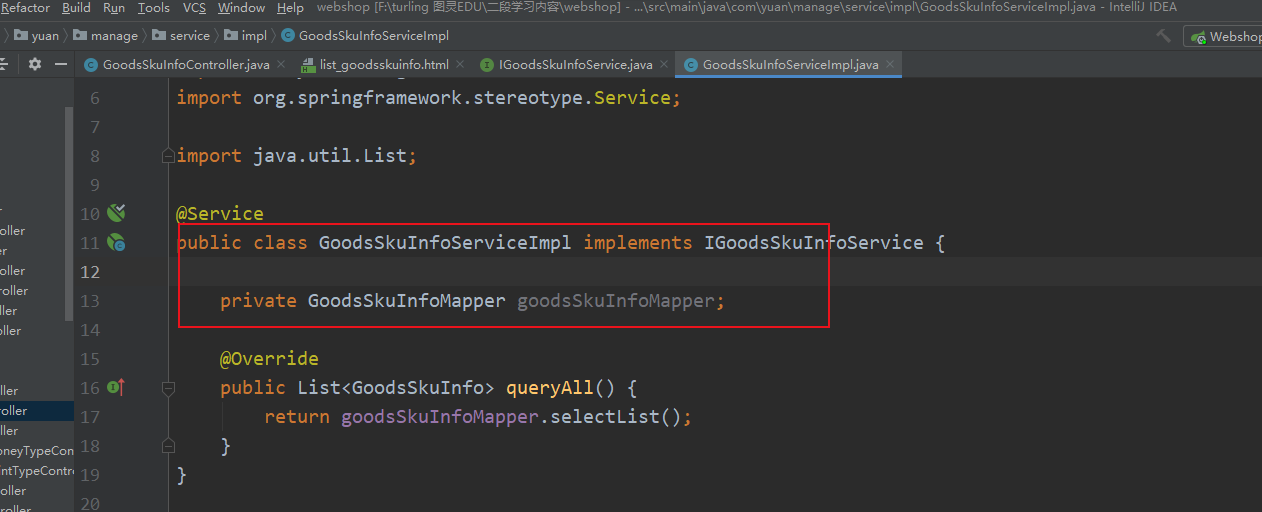Switch to IGoodsSkuInfoService.java tab
The height and width of the screenshot is (512, 1262).
coord(577,65)
